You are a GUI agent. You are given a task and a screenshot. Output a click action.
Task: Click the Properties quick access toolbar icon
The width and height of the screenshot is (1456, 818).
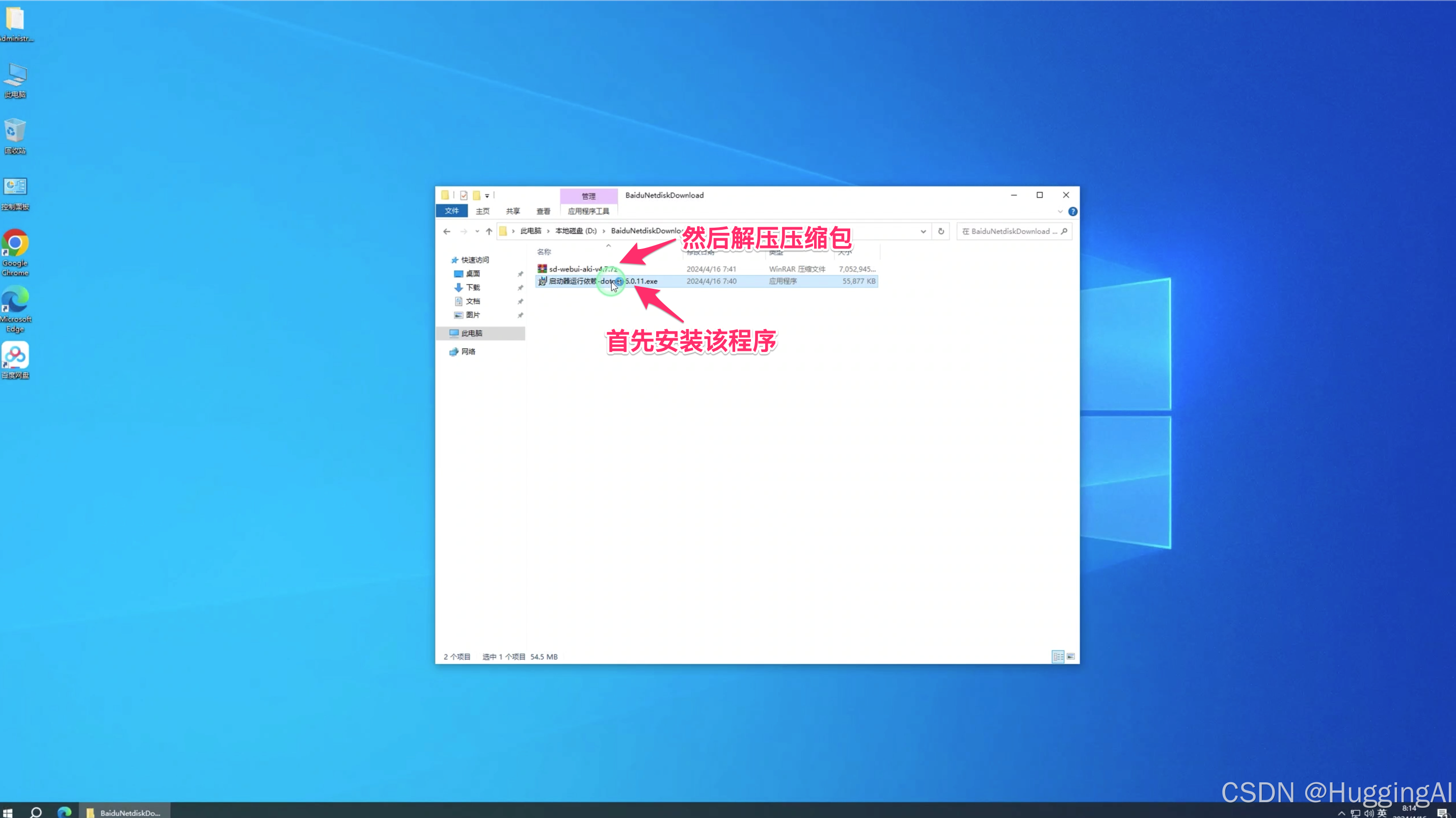pos(464,196)
